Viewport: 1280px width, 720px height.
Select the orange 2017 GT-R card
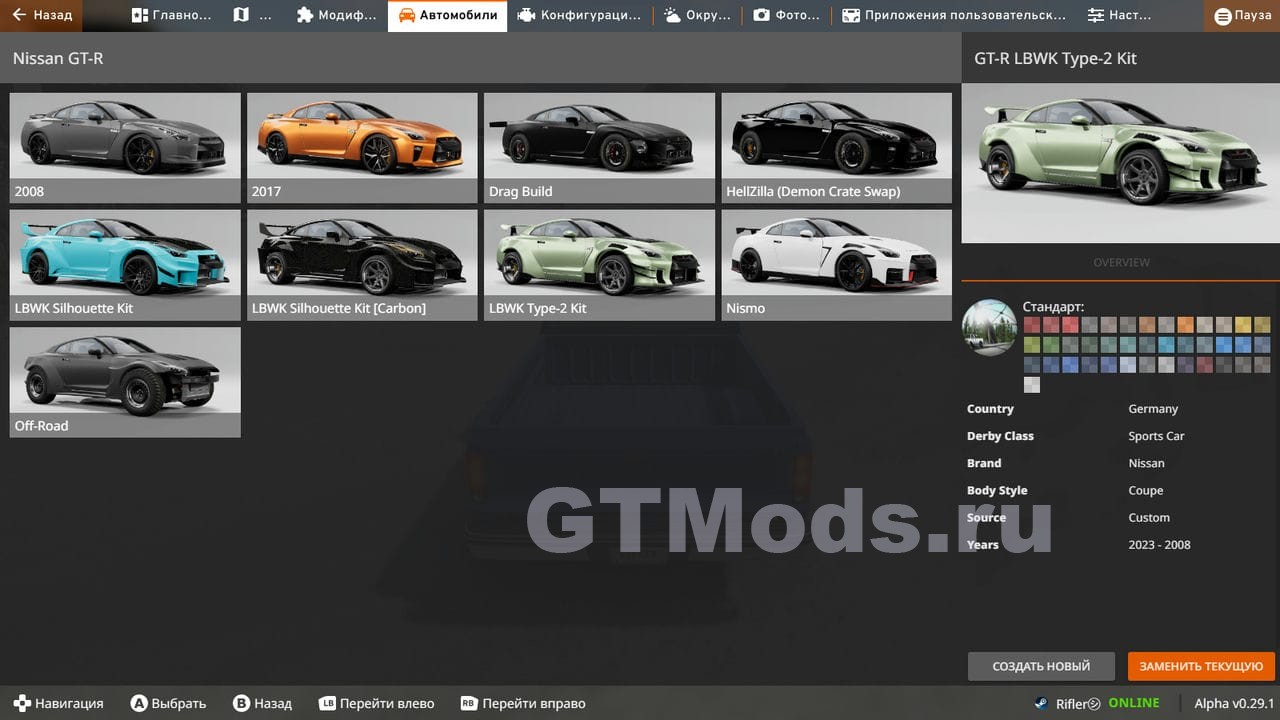coord(362,148)
